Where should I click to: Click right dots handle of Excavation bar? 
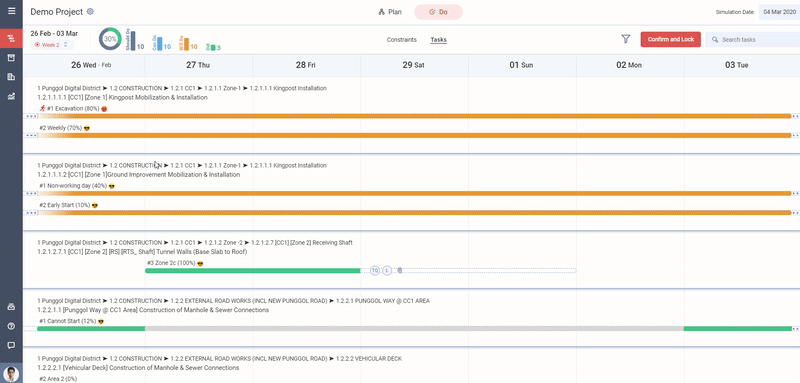point(796,116)
